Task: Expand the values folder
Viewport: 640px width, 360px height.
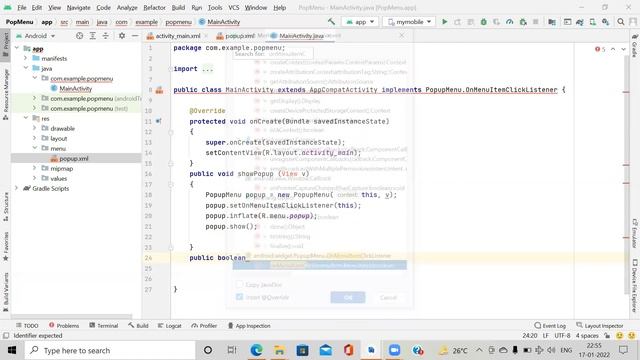Action: tap(35, 178)
